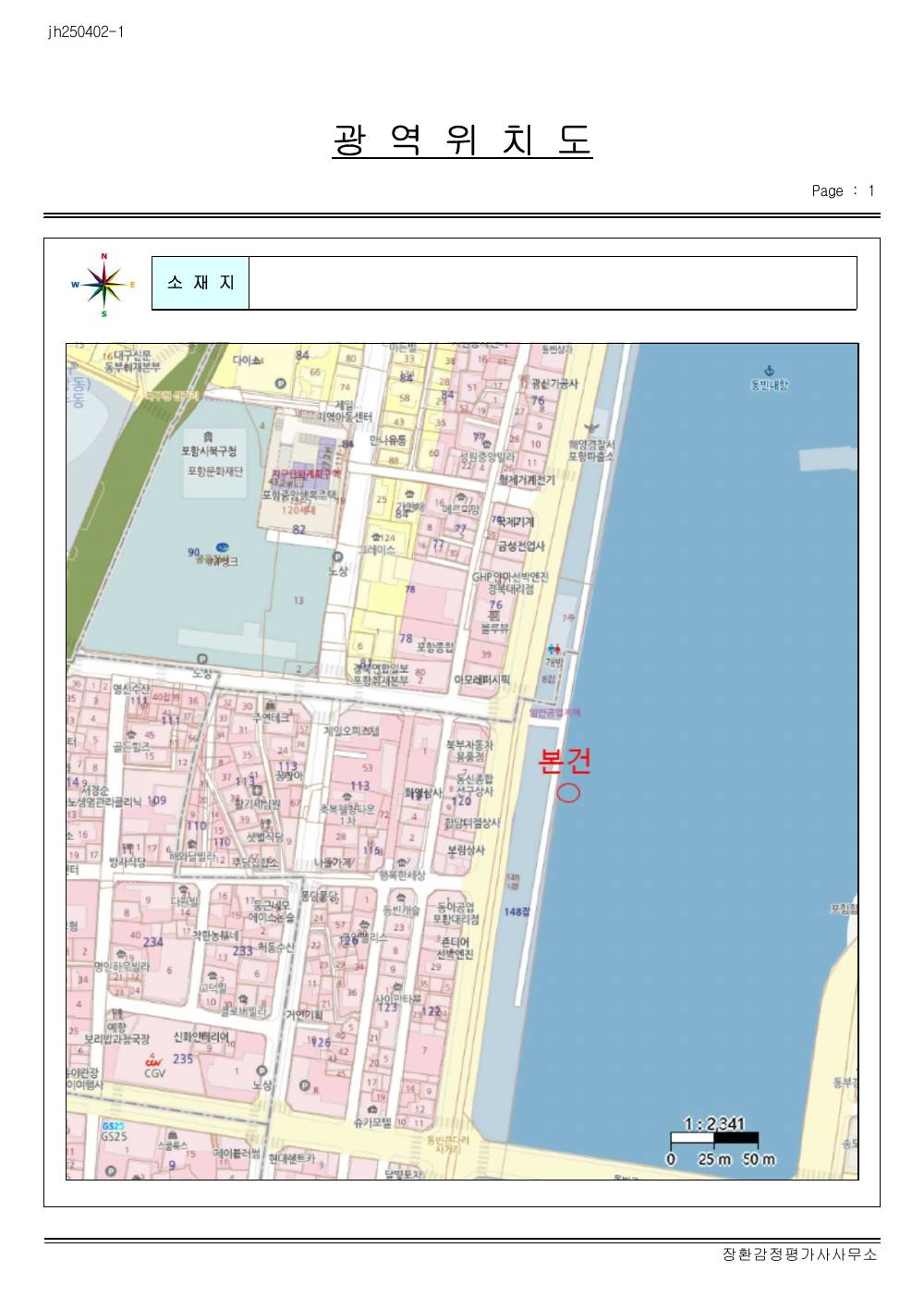
Task: Click the restroom icon above 개방
Action: 554,649
